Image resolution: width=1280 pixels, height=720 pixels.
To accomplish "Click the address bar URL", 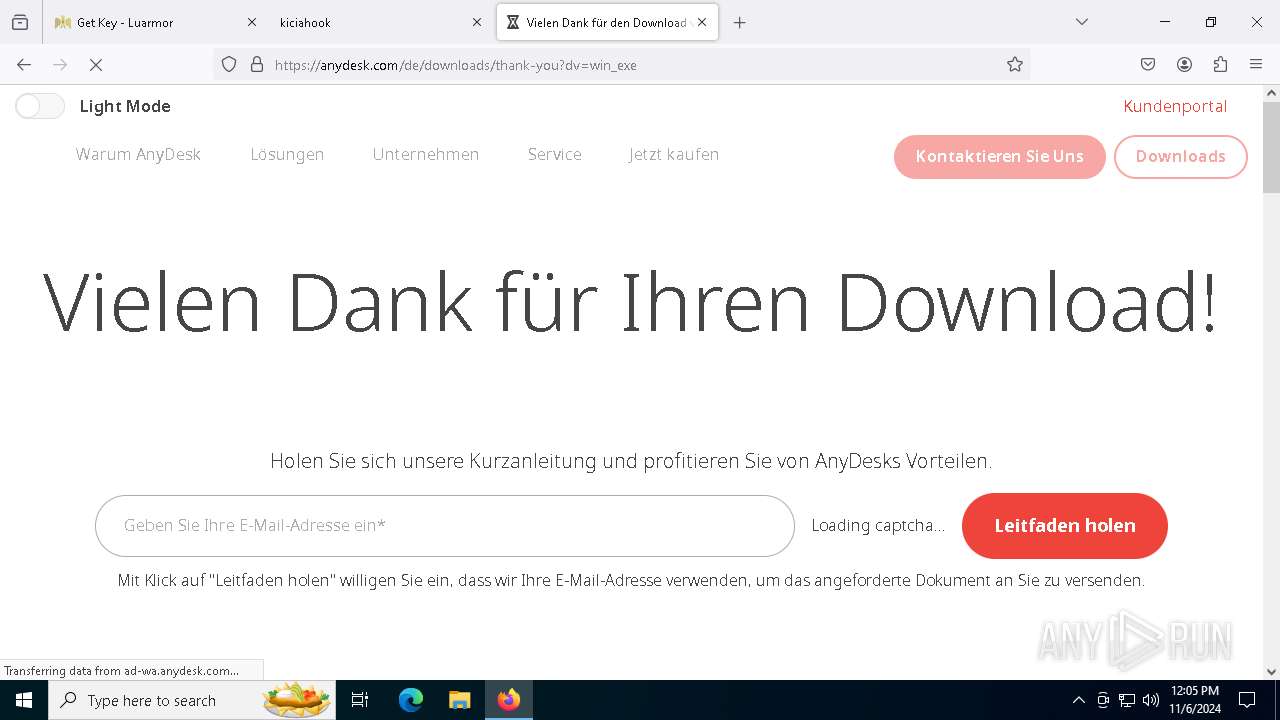I will [455, 65].
